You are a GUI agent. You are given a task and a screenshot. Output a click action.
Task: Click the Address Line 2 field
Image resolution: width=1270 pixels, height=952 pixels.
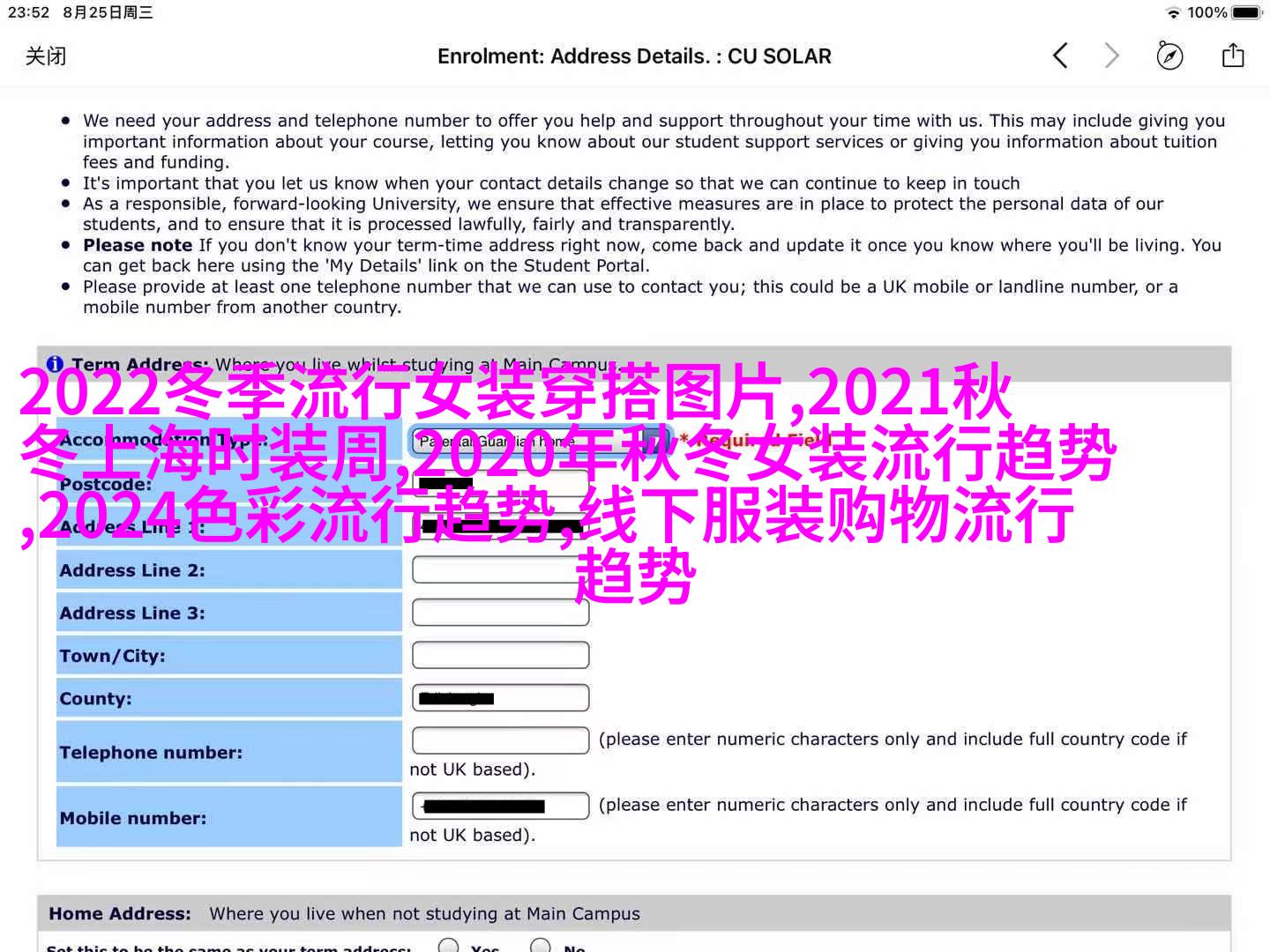point(500,569)
